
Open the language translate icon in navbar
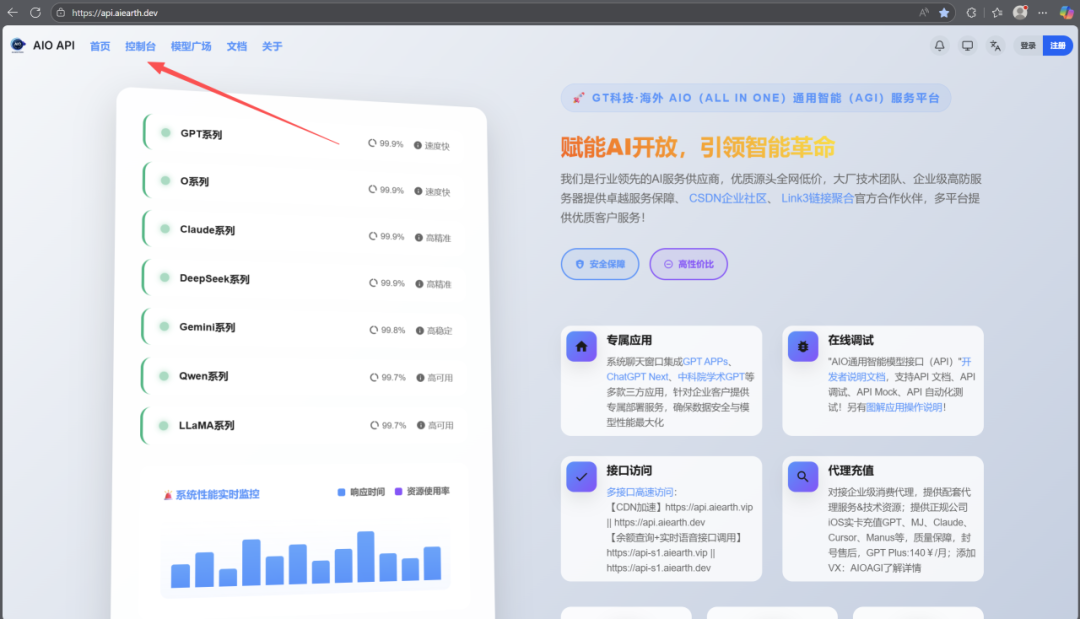point(995,46)
